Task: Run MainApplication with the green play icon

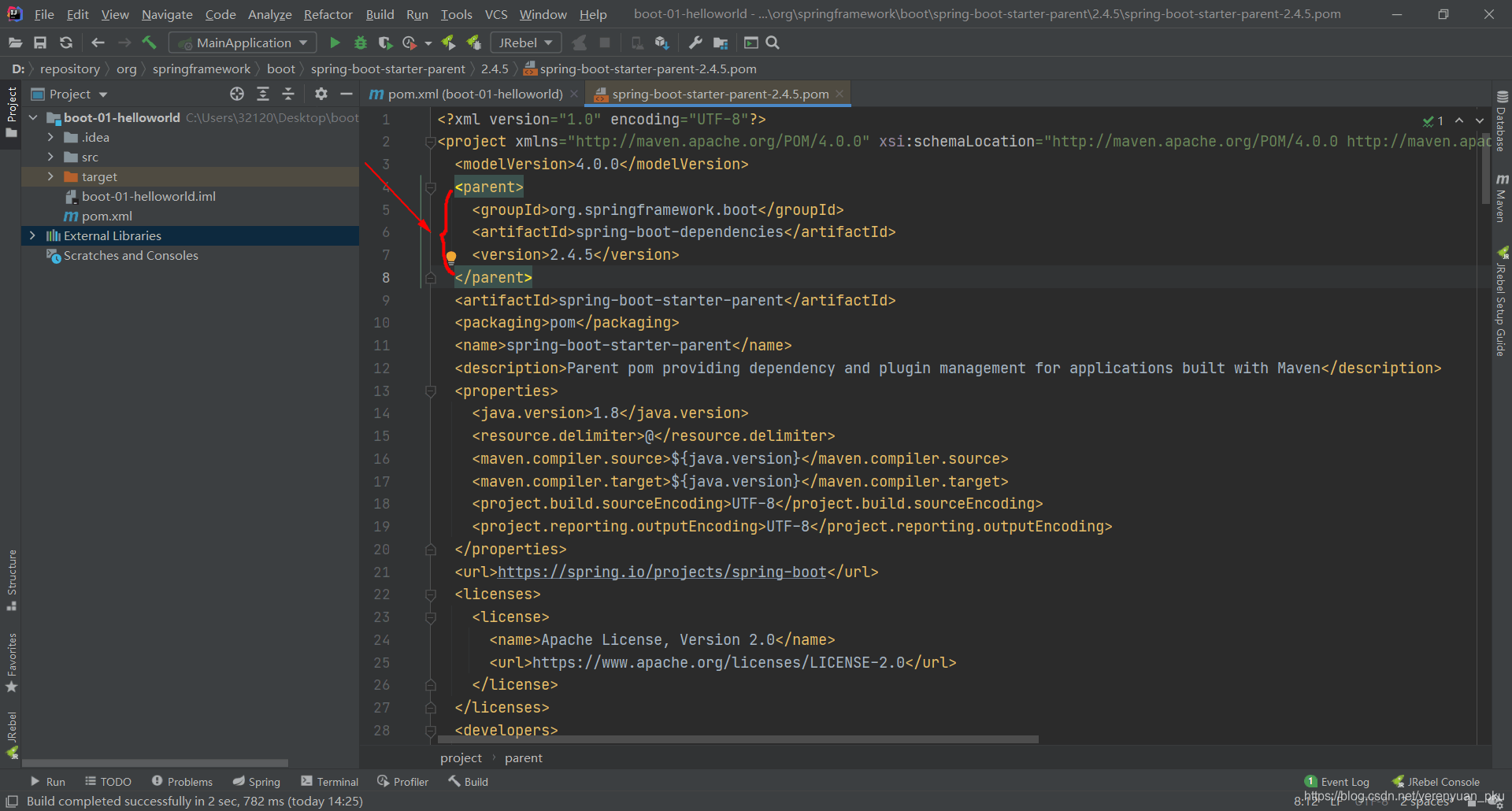Action: click(x=335, y=43)
